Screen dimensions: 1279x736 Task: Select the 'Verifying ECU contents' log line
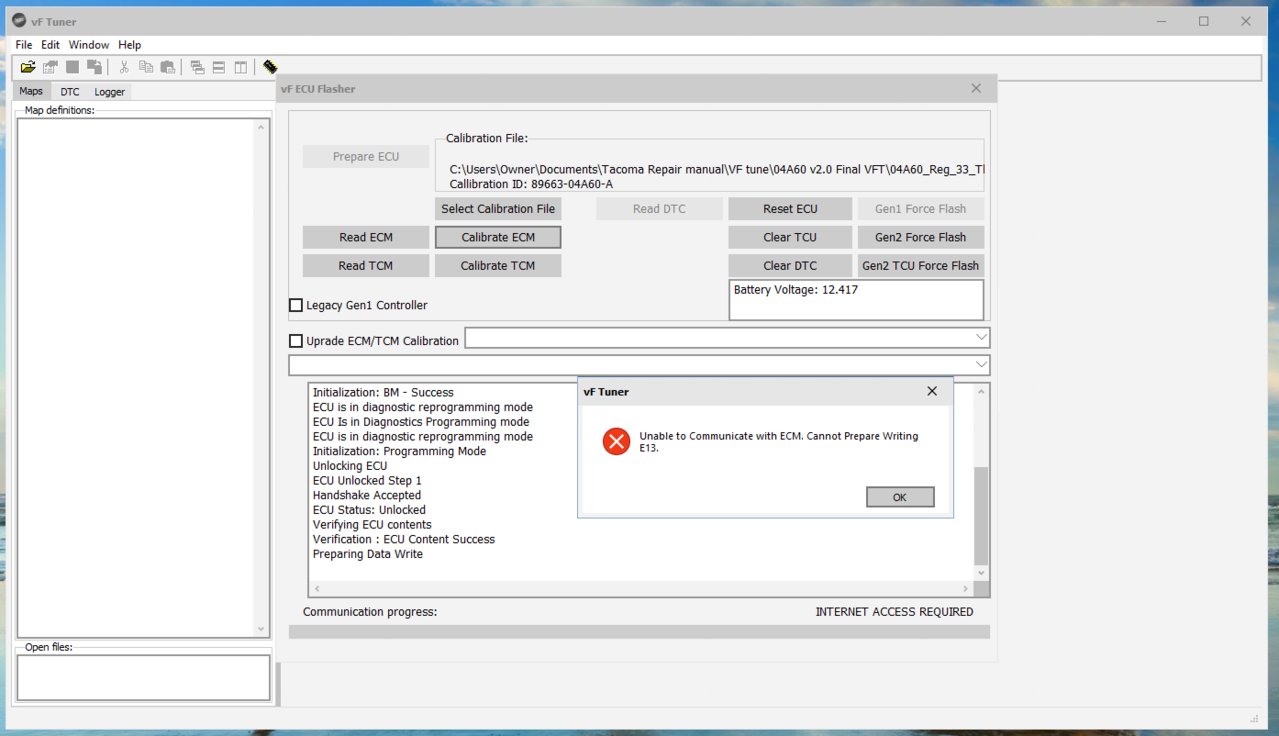coord(372,525)
